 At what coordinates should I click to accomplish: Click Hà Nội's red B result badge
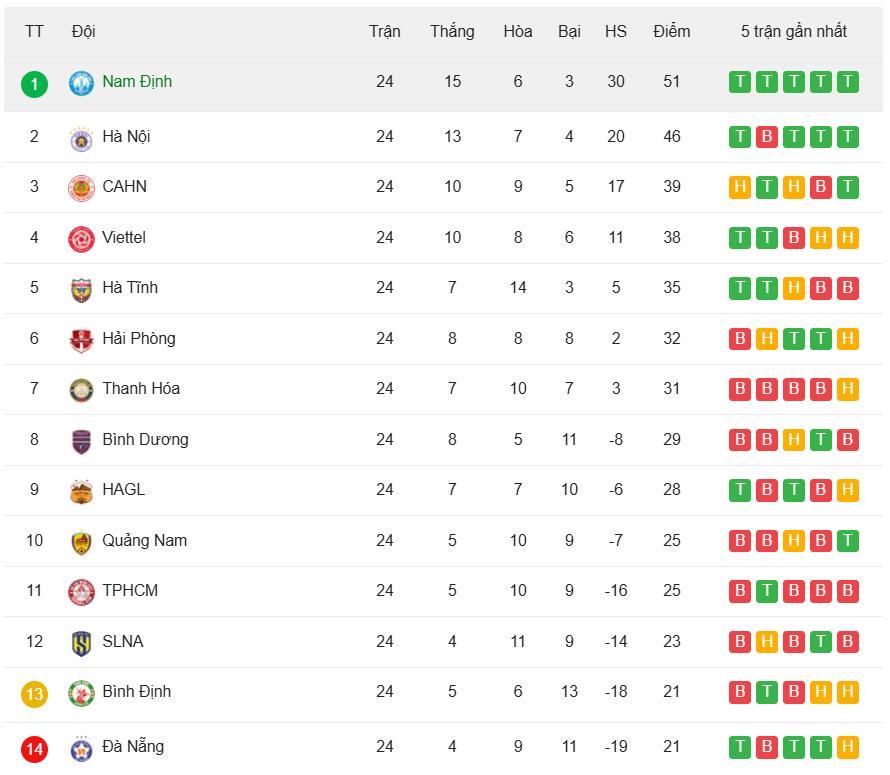point(767,137)
